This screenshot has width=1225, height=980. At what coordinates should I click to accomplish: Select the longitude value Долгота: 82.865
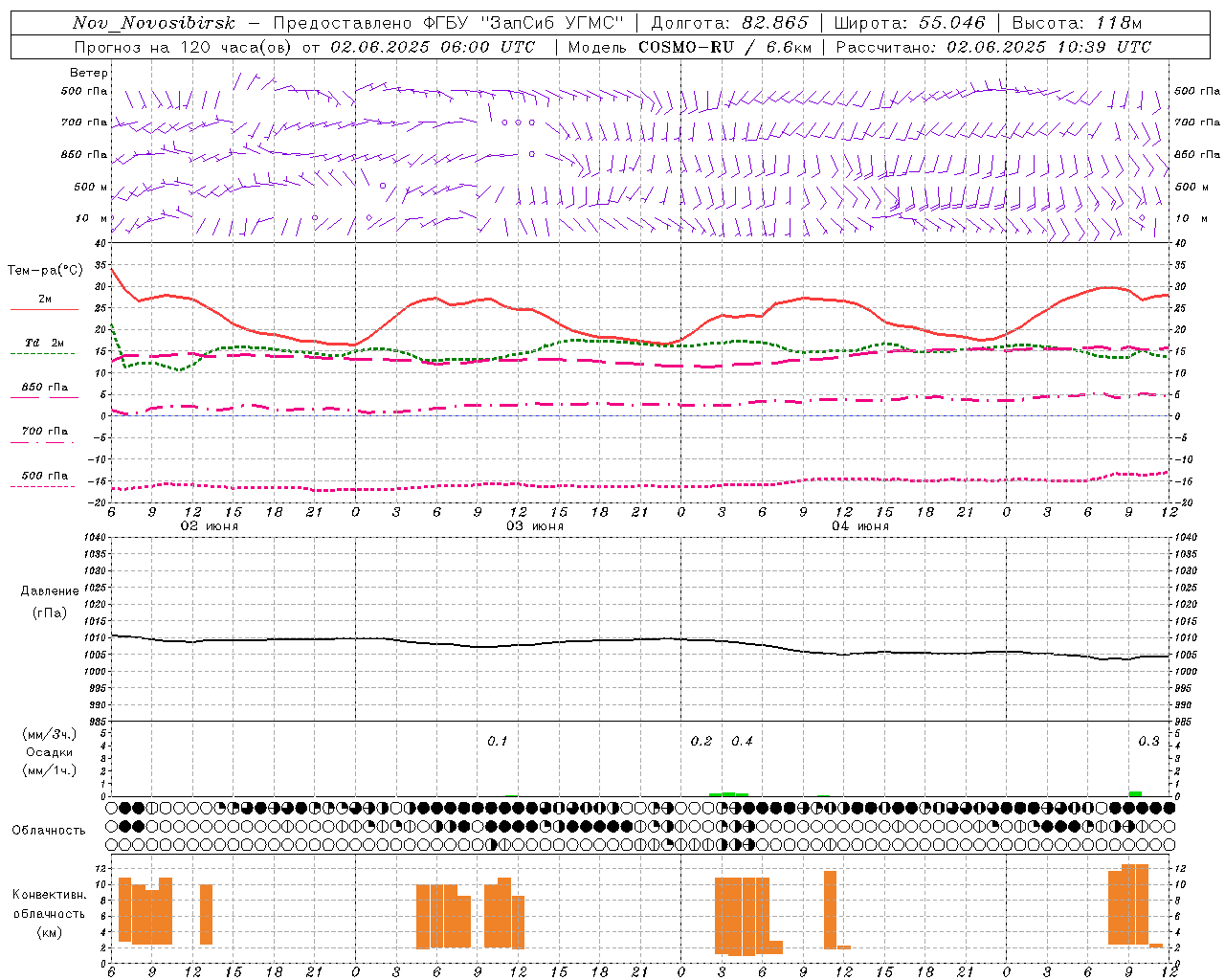[729, 23]
